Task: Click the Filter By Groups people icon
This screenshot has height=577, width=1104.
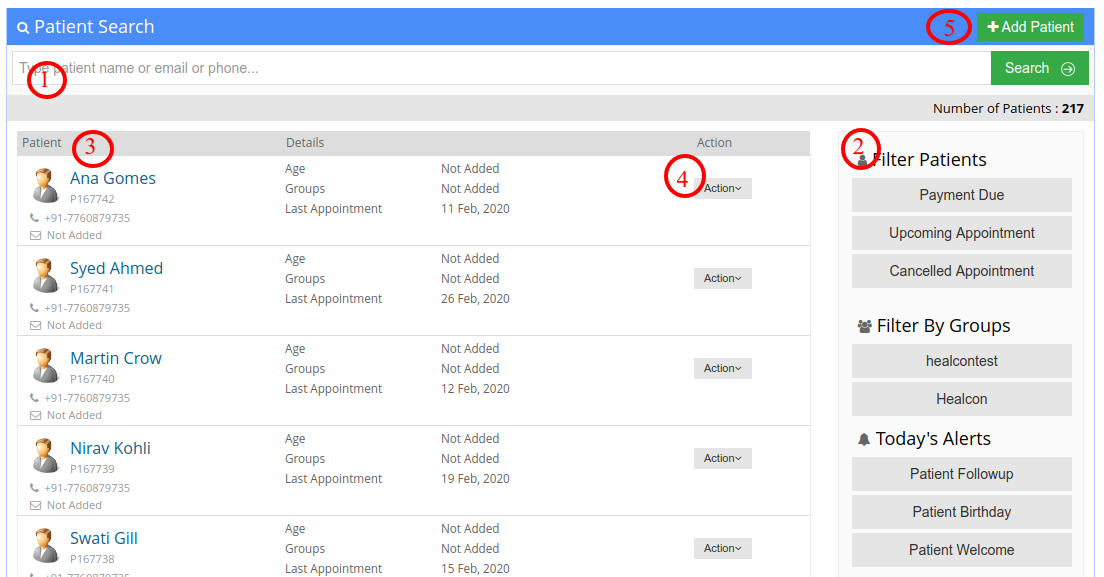Action: click(x=865, y=326)
